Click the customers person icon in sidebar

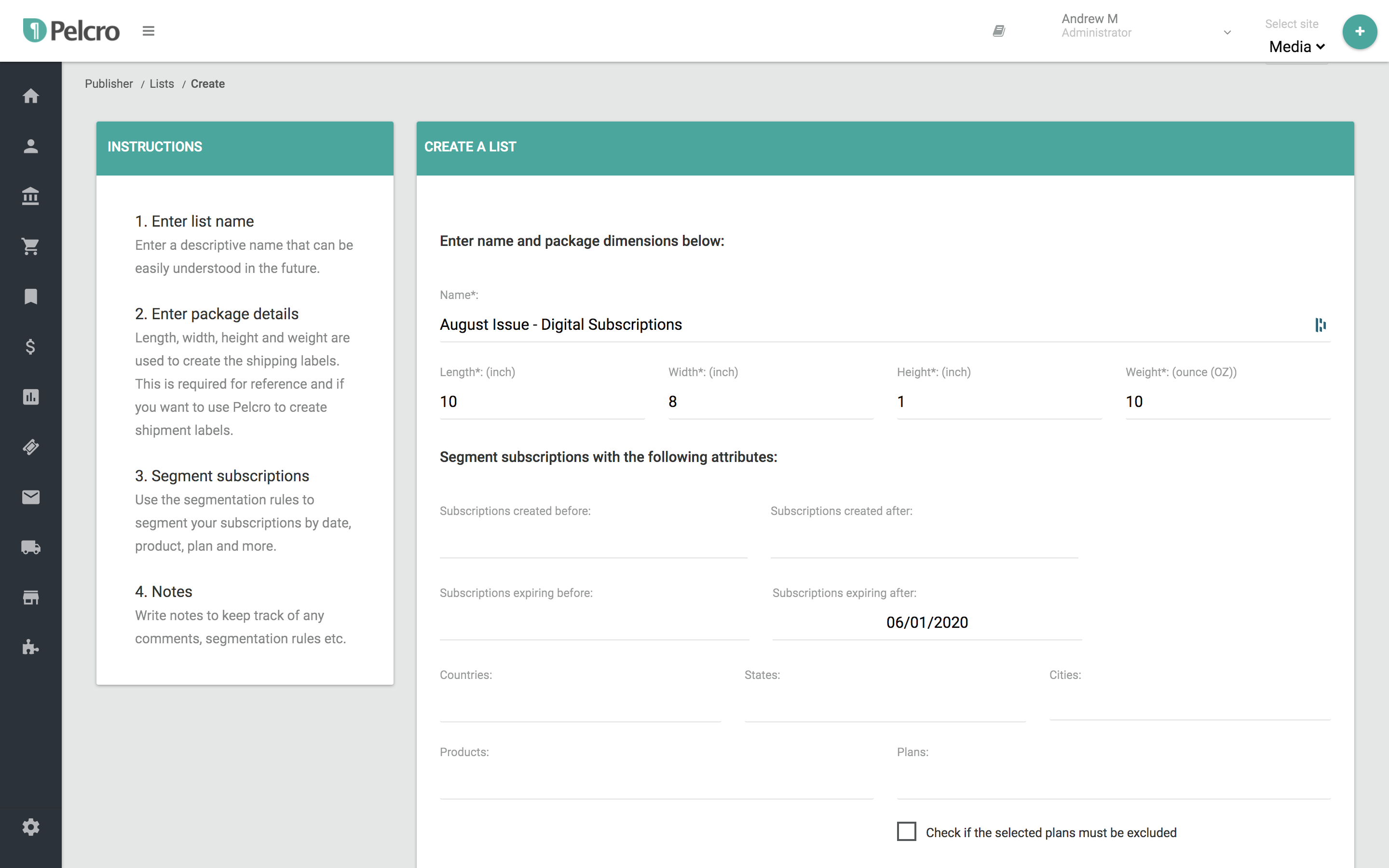30,147
